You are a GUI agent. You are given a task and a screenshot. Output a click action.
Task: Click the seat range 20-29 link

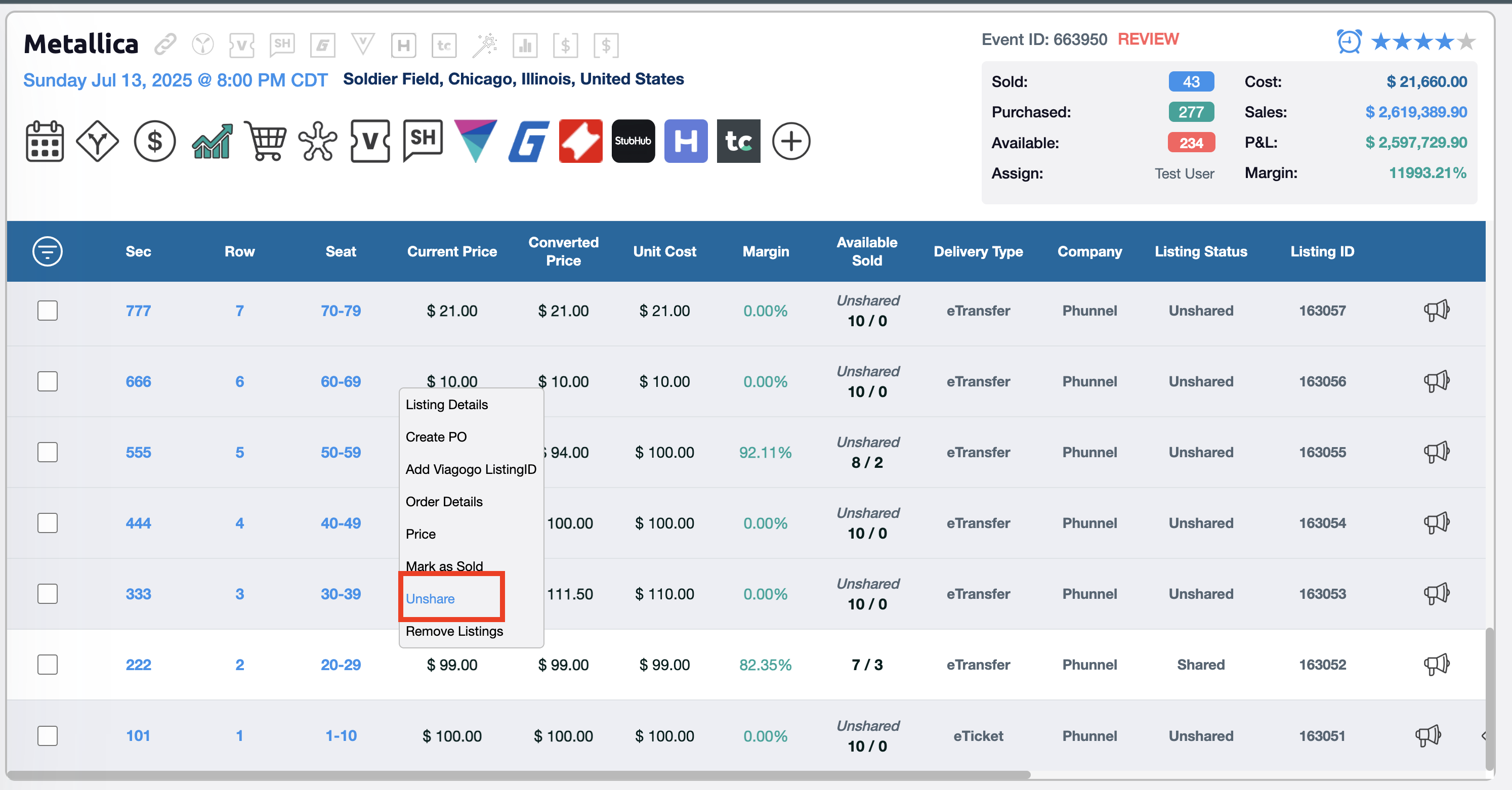pos(341,665)
